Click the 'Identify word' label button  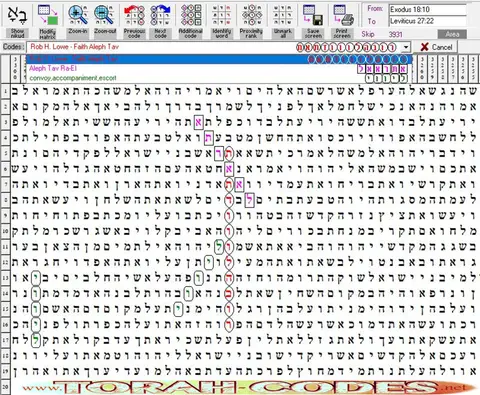click(x=221, y=33)
